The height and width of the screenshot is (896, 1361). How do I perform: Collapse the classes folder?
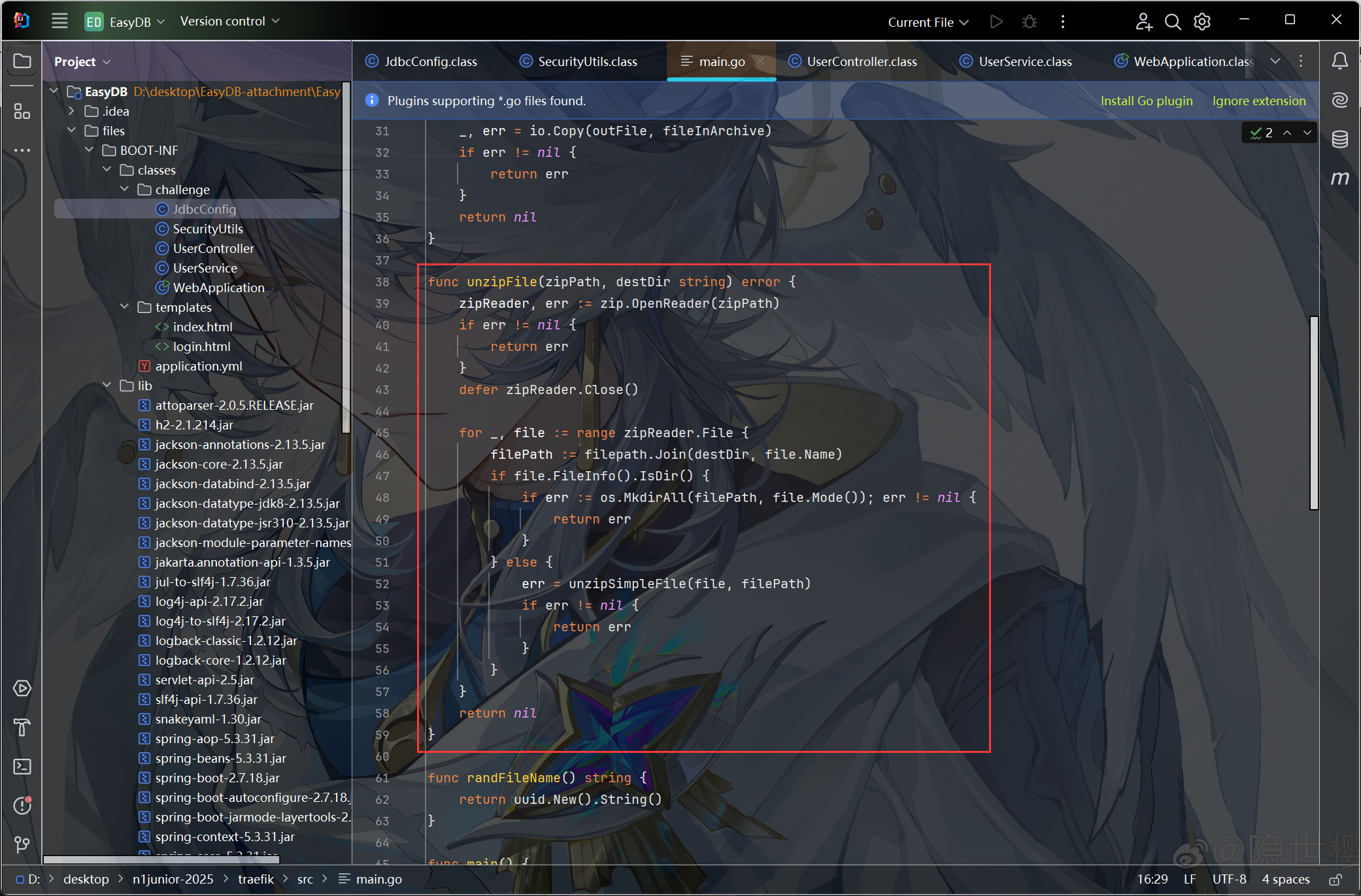point(107,169)
